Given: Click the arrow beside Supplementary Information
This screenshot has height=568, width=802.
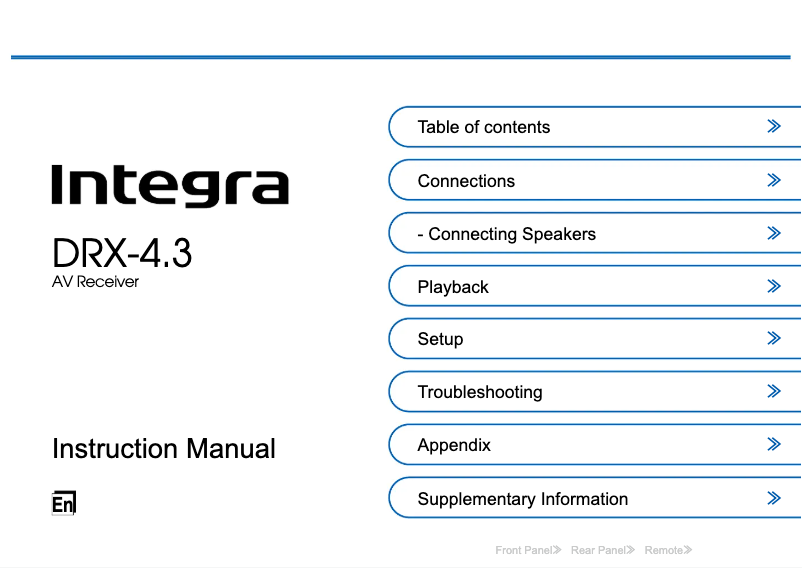Looking at the screenshot, I should pyautogui.click(x=773, y=498).
